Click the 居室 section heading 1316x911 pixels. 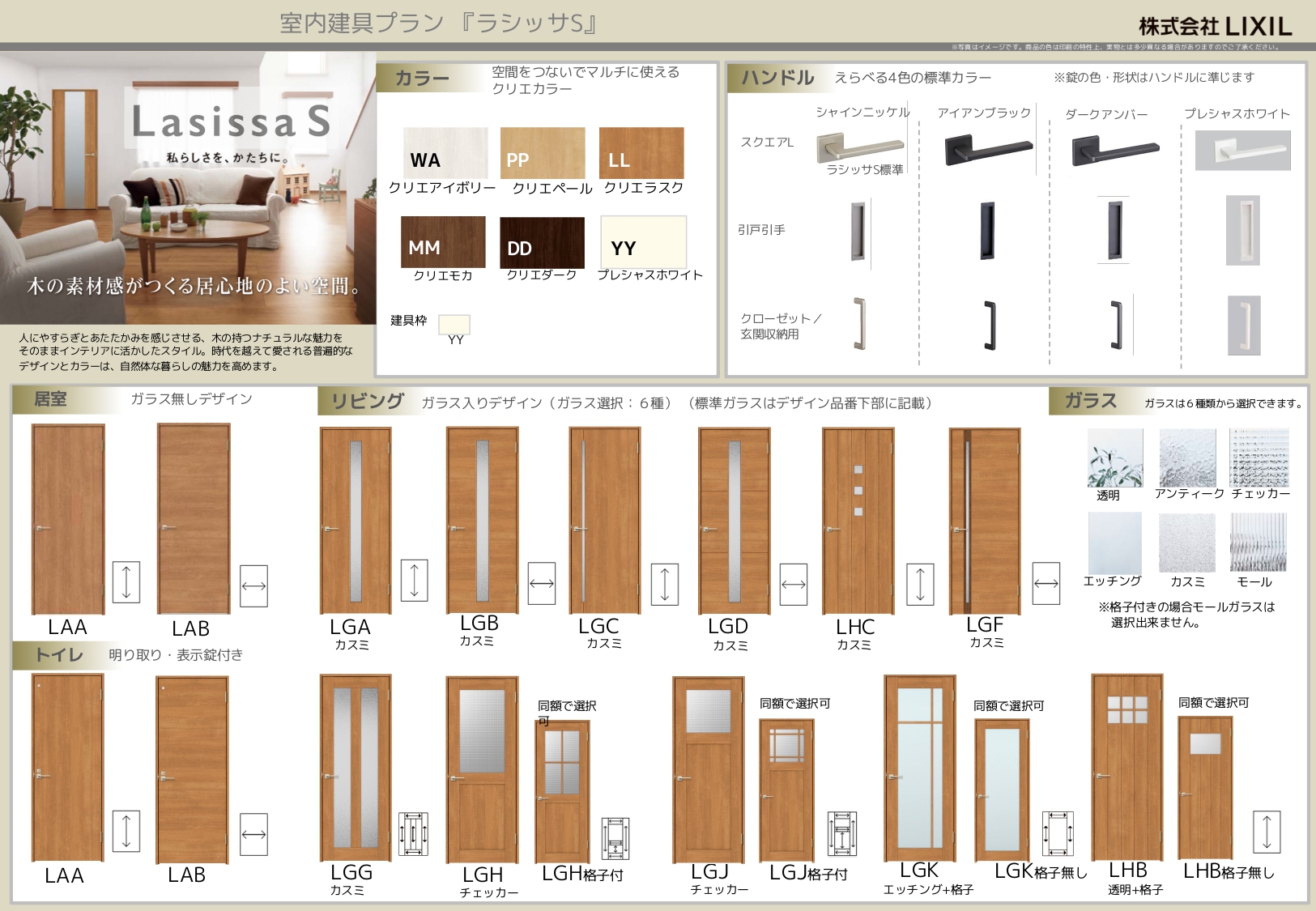(x=50, y=399)
